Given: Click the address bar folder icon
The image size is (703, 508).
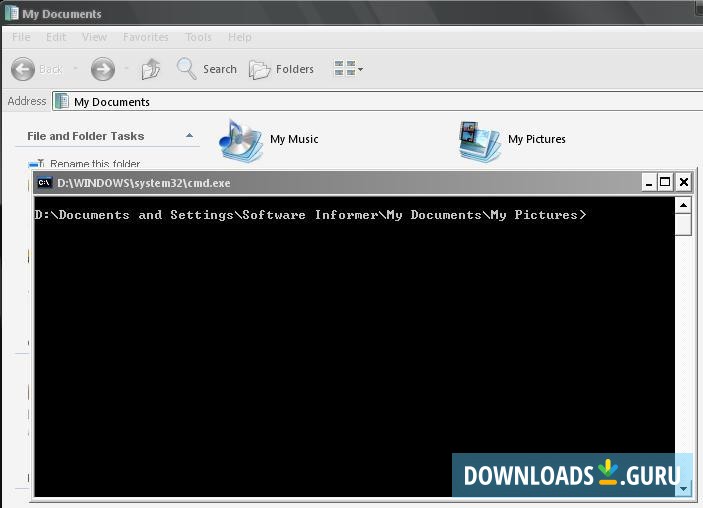Looking at the screenshot, I should 62,101.
